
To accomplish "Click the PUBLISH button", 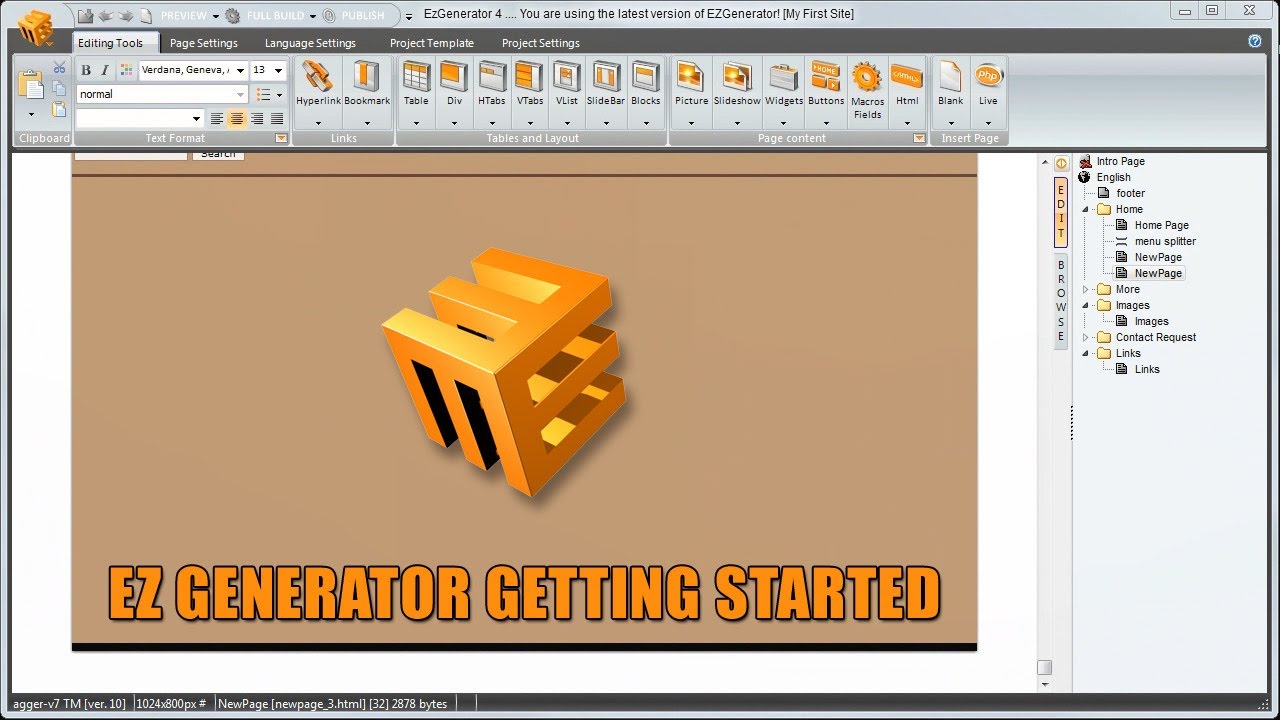I will (x=363, y=16).
